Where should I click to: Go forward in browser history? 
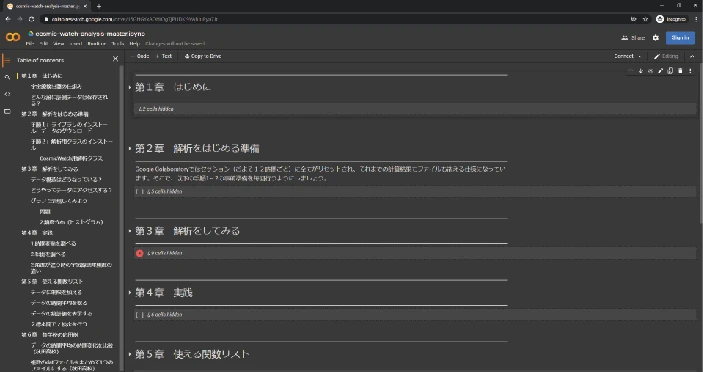coord(20,19)
